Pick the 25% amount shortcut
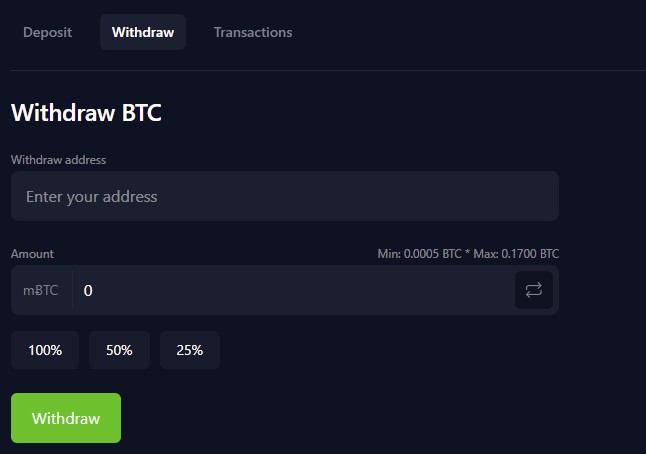The height and width of the screenshot is (454, 646). coord(189,350)
